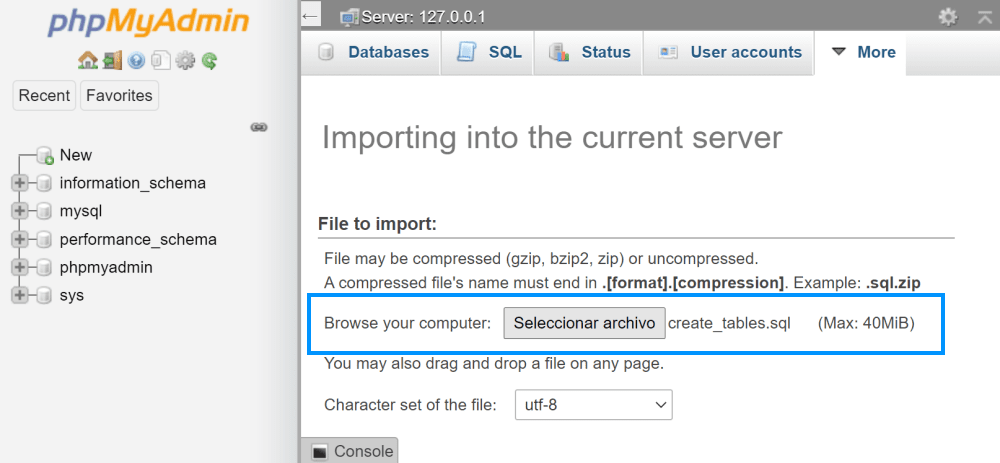Image resolution: width=1000 pixels, height=463 pixels.
Task: Click the Home icon in sidebar
Action: point(87,61)
